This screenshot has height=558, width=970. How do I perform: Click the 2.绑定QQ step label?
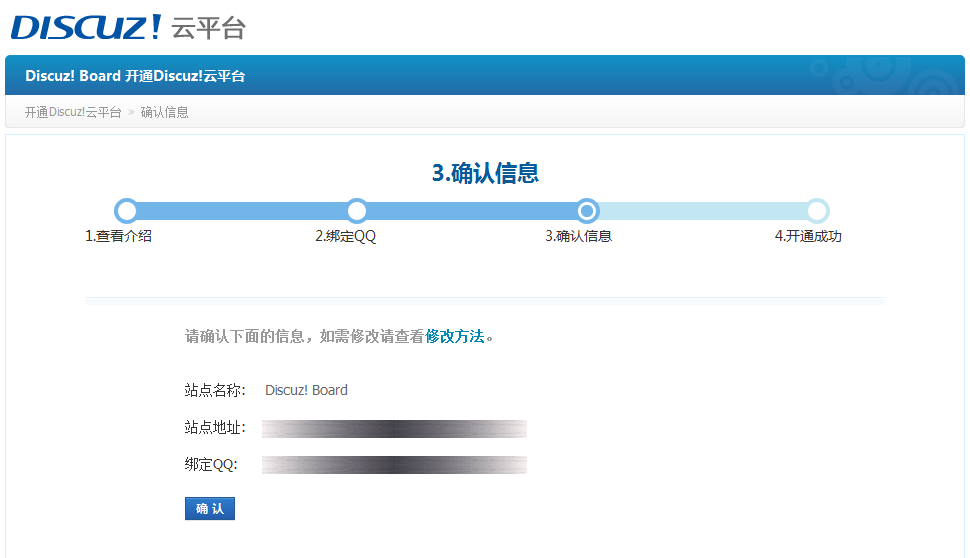(345, 236)
